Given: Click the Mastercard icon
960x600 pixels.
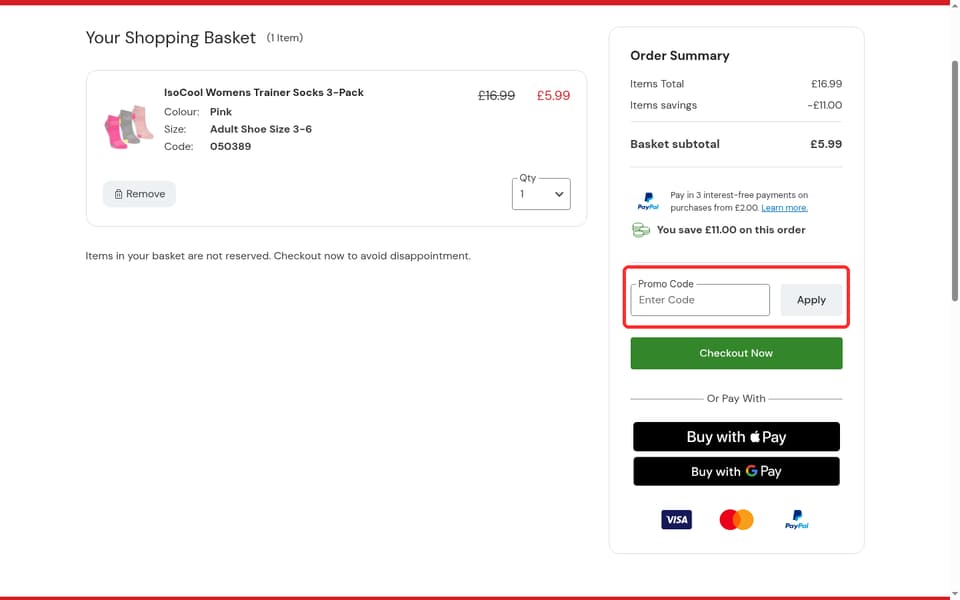Looking at the screenshot, I should [x=736, y=520].
